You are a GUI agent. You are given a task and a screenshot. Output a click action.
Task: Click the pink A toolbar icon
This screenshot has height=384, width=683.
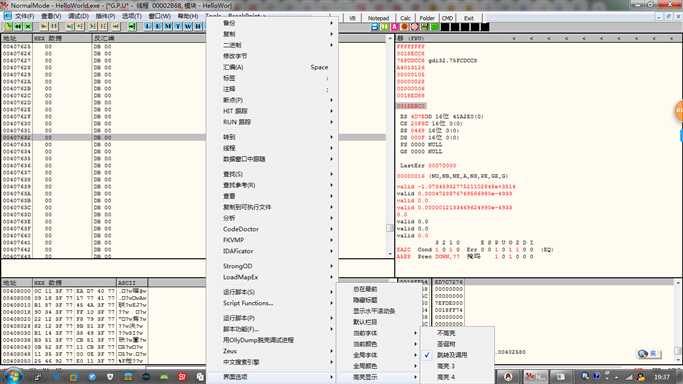[x=395, y=27]
